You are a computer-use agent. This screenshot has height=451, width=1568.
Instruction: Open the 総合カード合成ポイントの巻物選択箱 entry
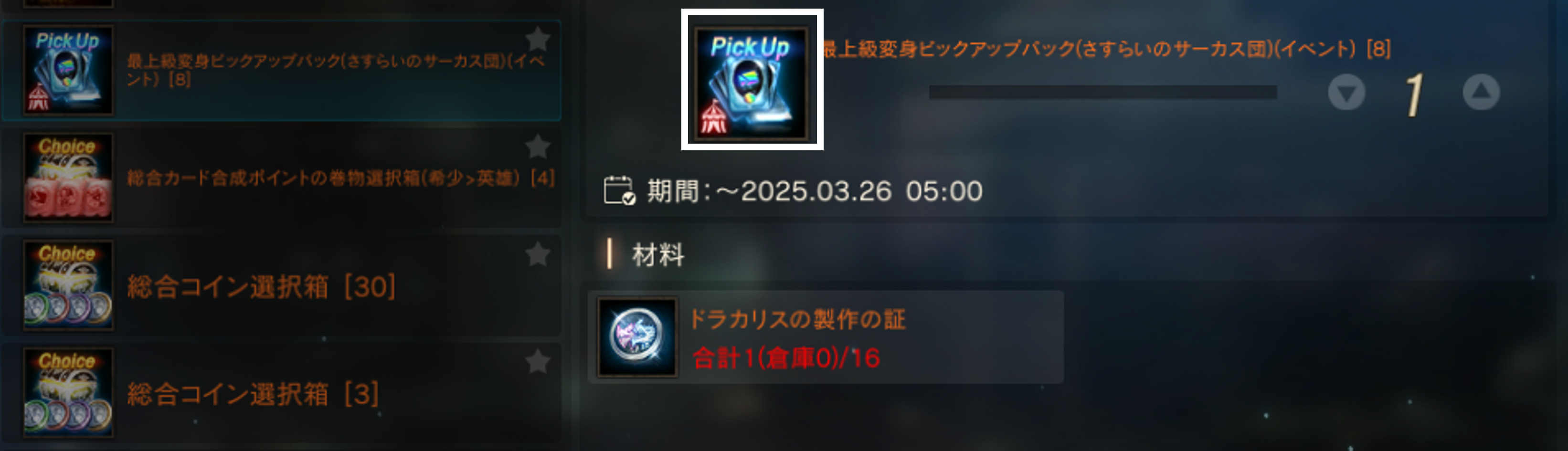(x=281, y=178)
